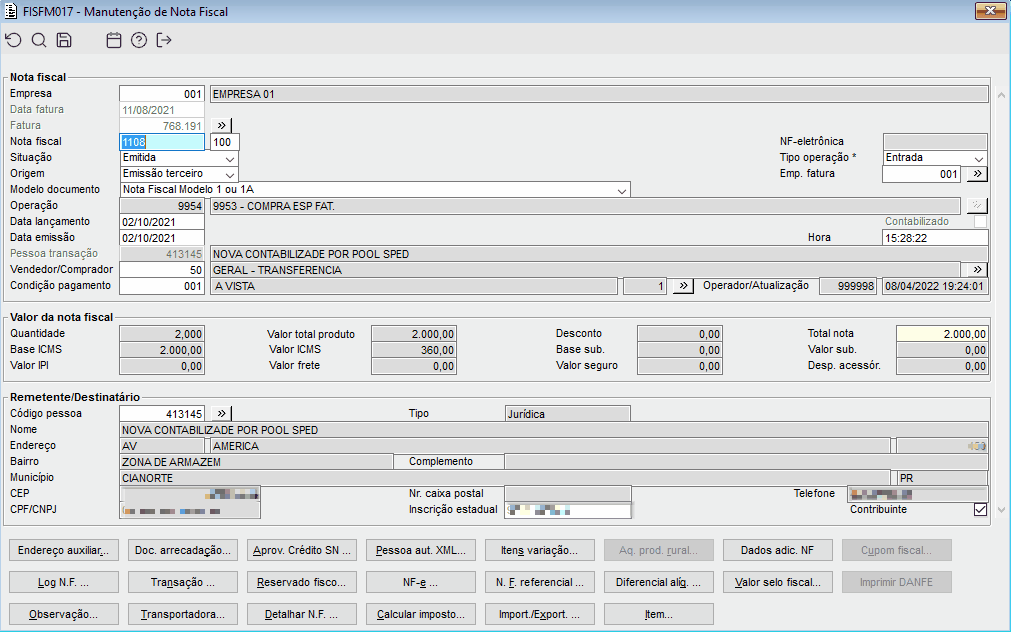Open the calendar toolbar icon
This screenshot has height=632, width=1011.
[x=113, y=40]
